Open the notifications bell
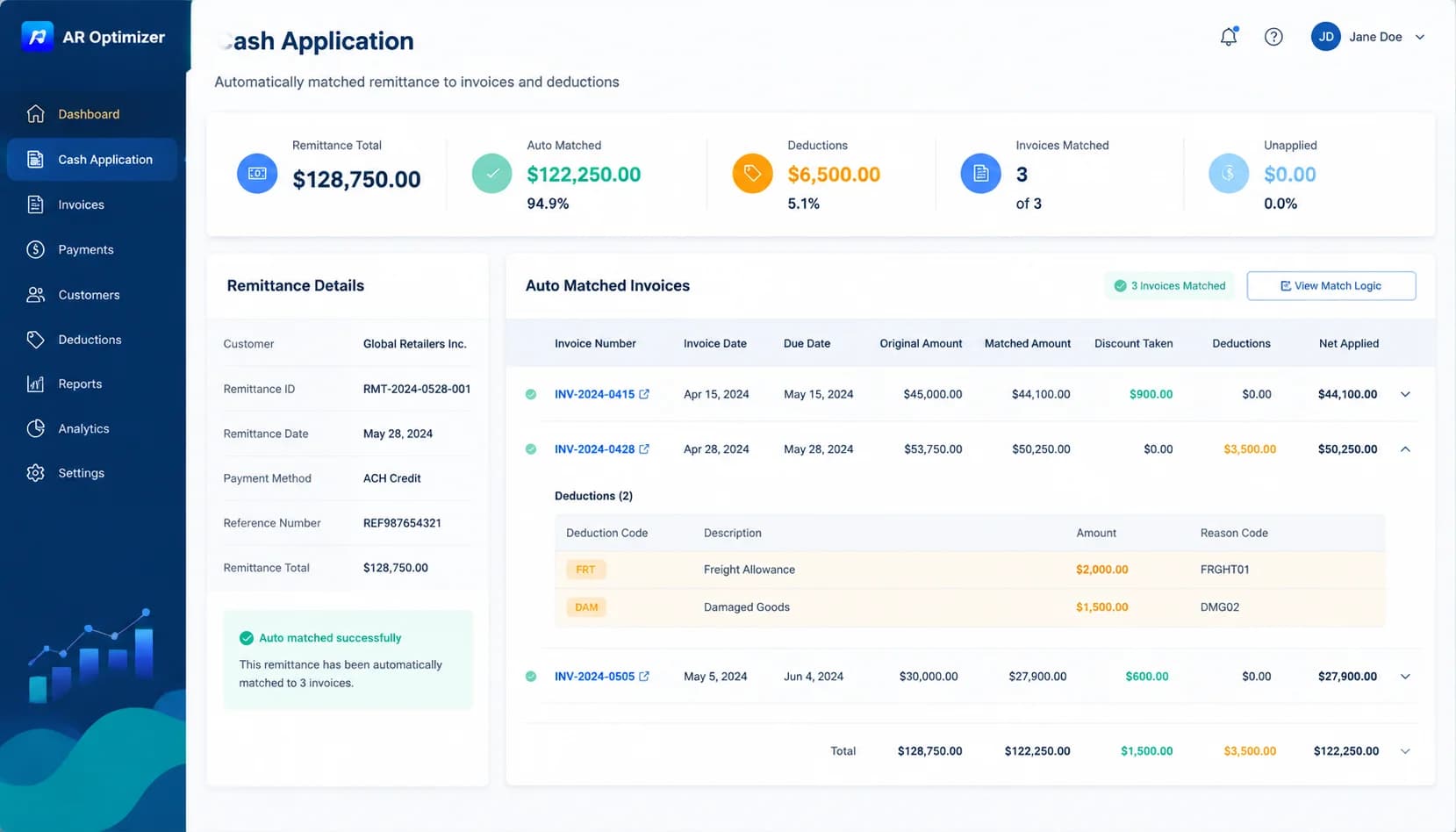Screen dimensions: 1456x832 (1229, 37)
